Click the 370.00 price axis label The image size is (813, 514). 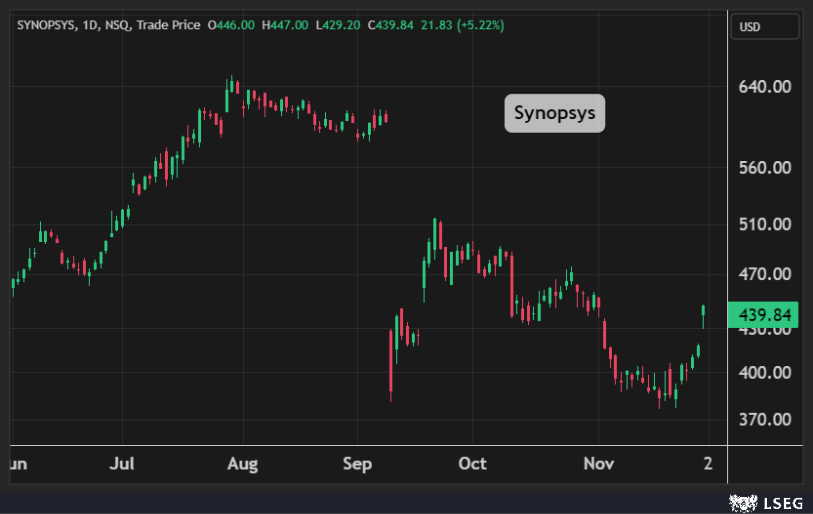point(764,419)
